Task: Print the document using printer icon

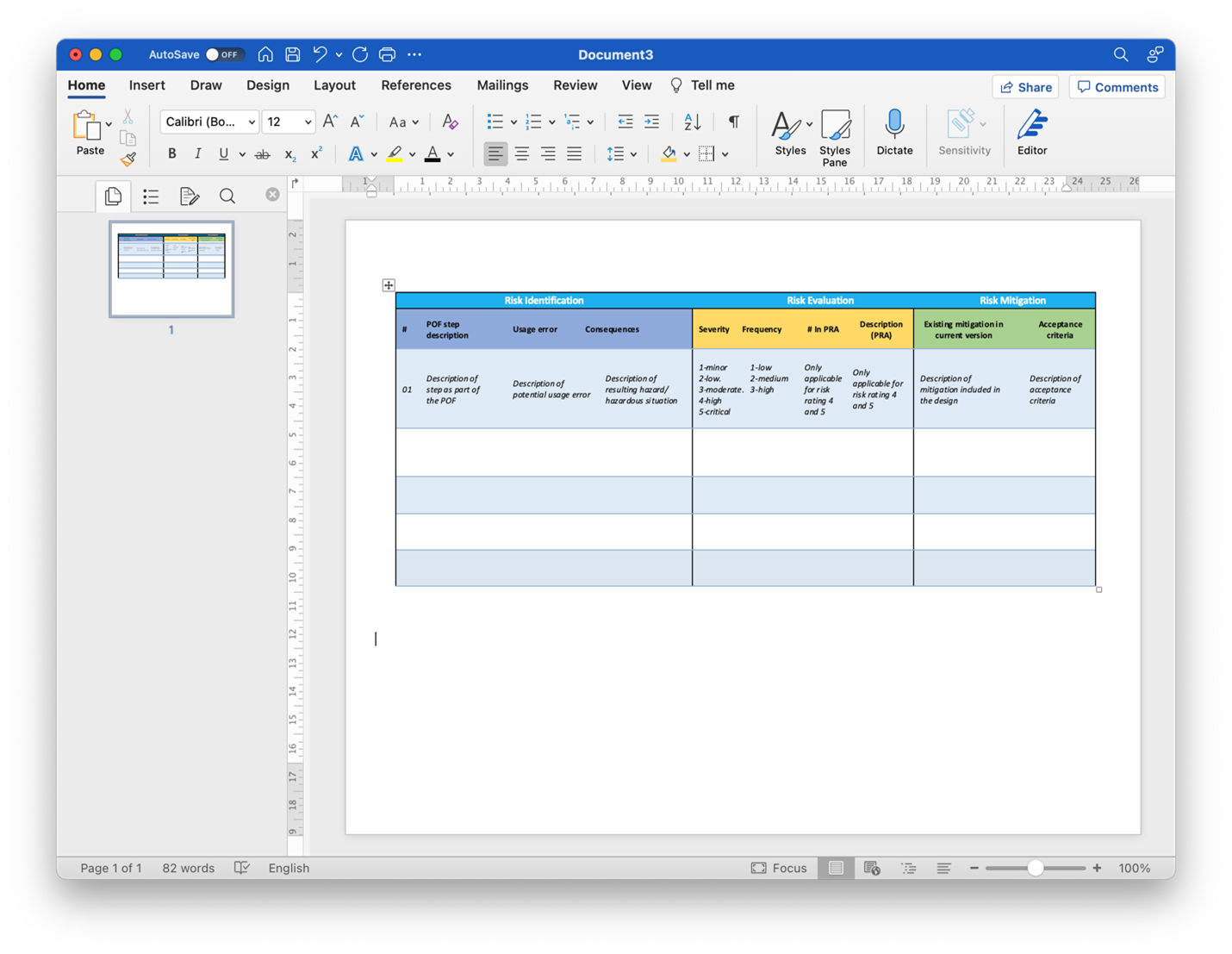Action: pos(388,54)
